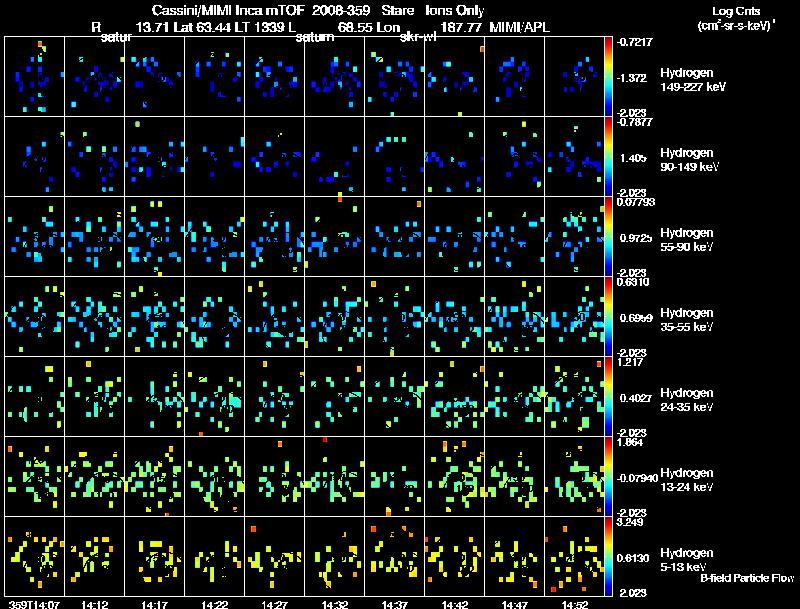This screenshot has height=609, width=800.
Task: Click the color bar beside Hydrogen 90-149 keV
Action: tap(608, 157)
